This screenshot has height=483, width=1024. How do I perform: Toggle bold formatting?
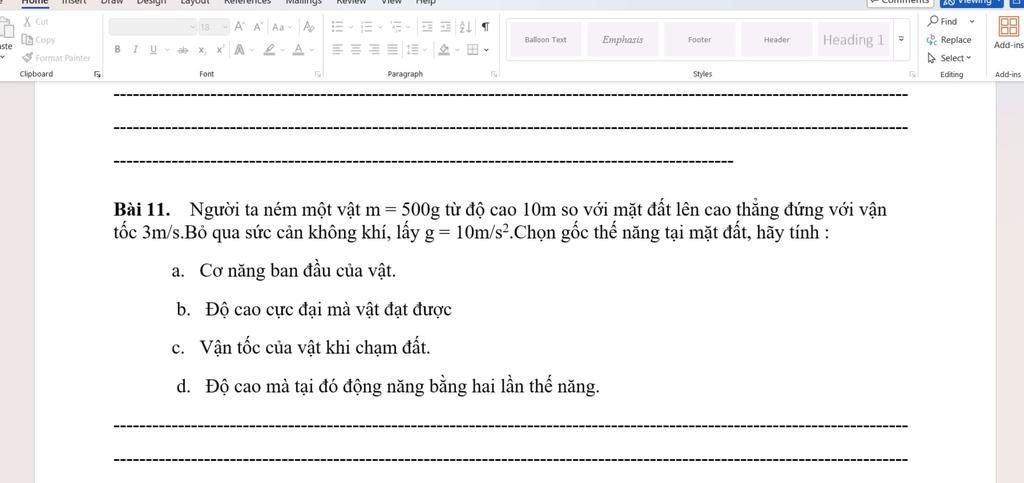pyautogui.click(x=118, y=50)
